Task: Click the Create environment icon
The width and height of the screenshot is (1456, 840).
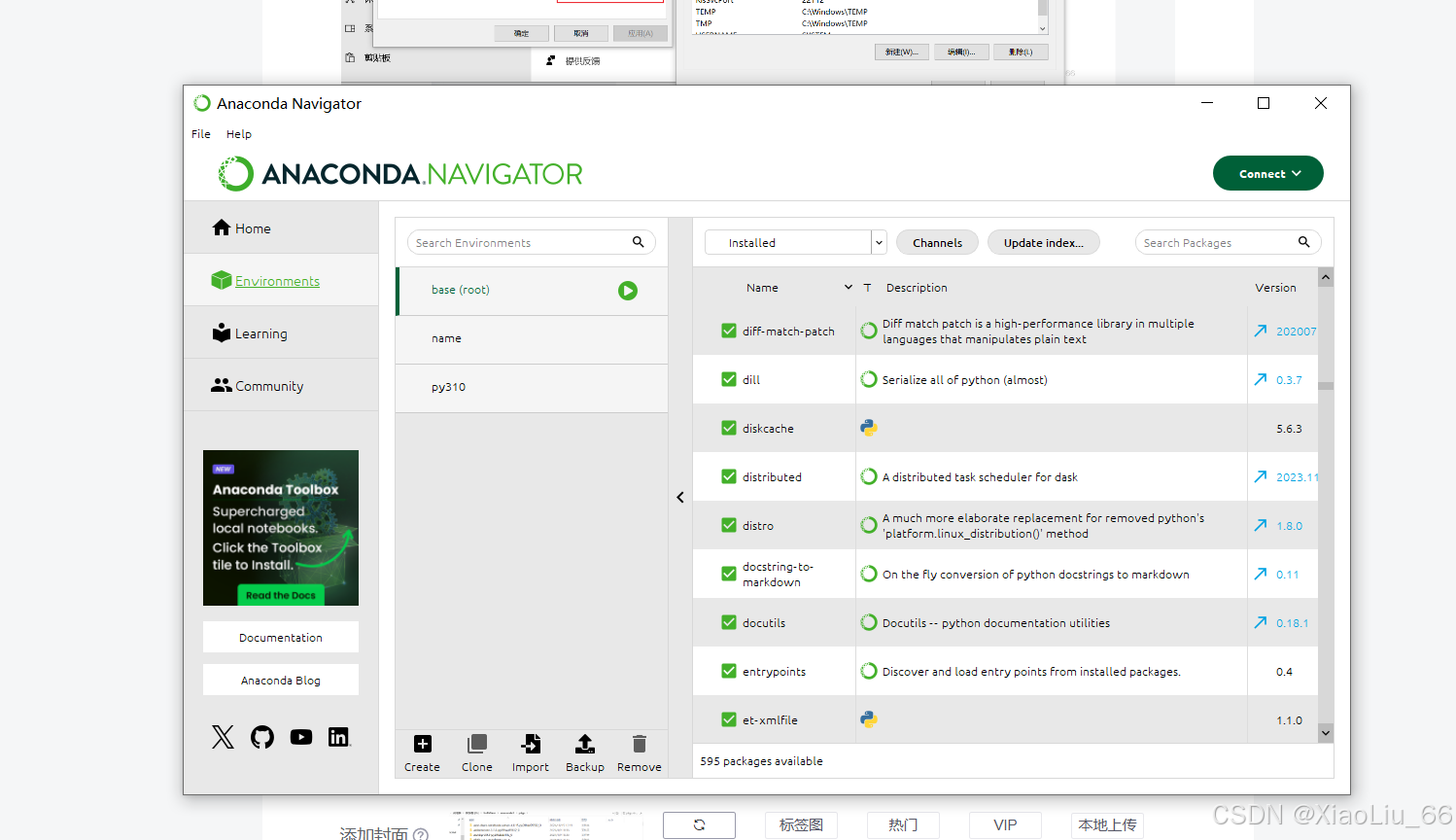Action: [423, 744]
